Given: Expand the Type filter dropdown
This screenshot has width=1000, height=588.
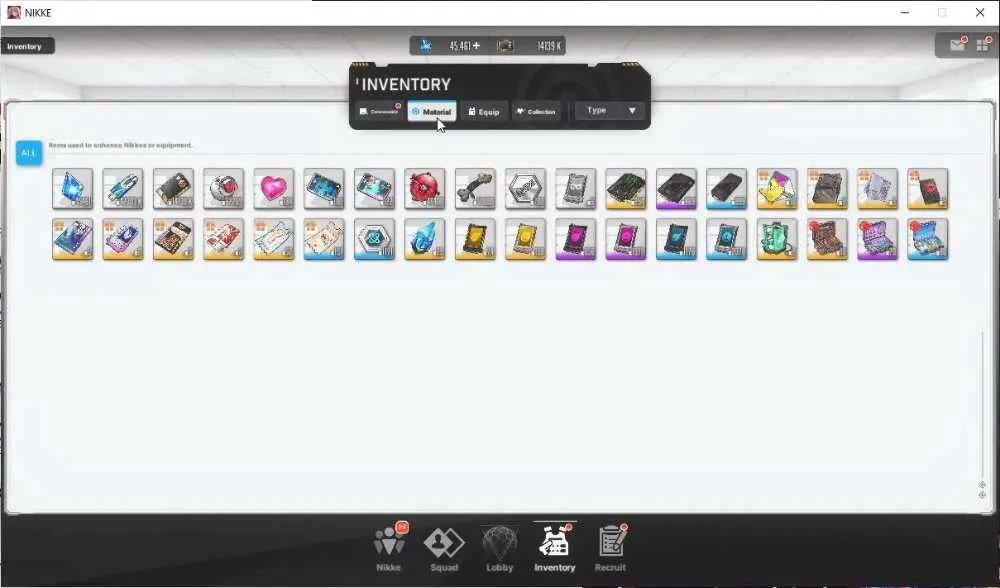Looking at the screenshot, I should (x=610, y=111).
